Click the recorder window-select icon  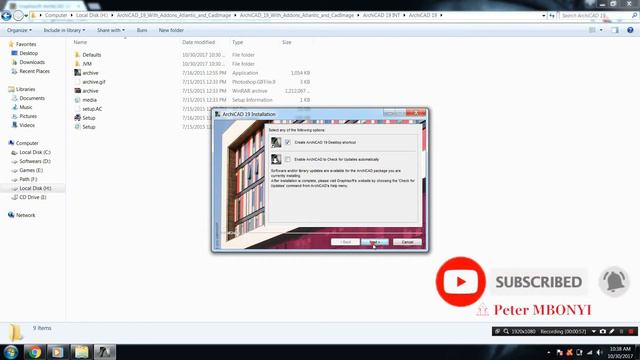pyautogui.click(x=498, y=331)
